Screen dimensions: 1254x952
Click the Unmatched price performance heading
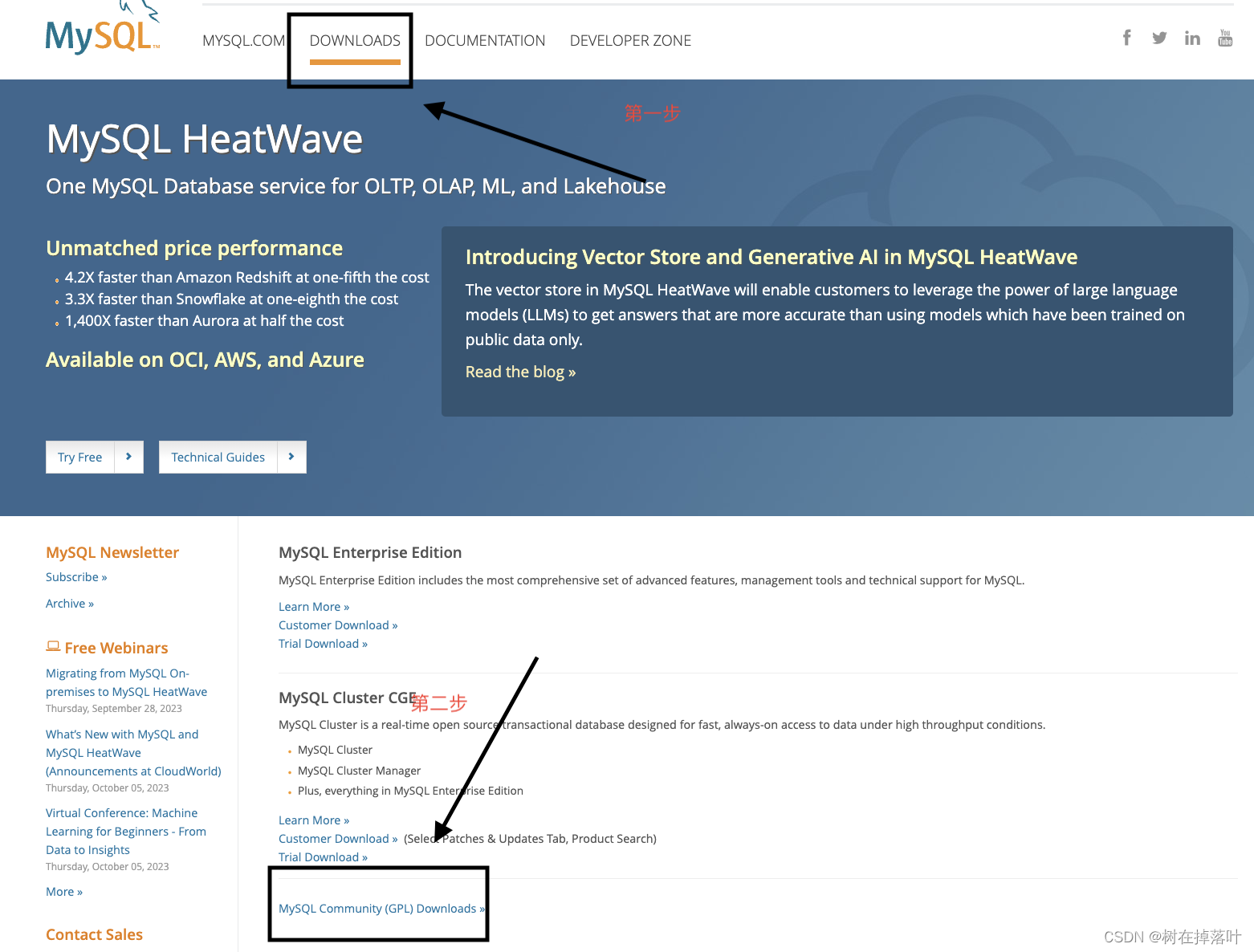pyautogui.click(x=194, y=248)
